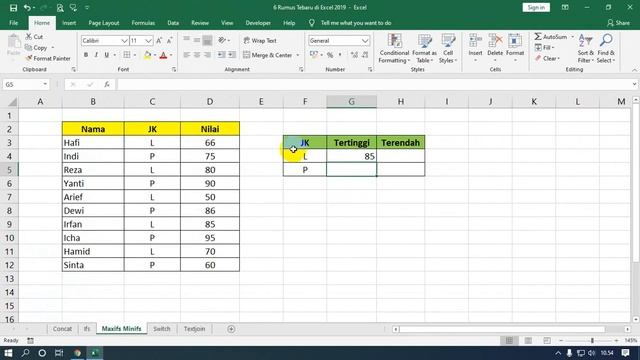The image size is (640, 360).
Task: Click the Increase Decimal icon
Action: [354, 55]
